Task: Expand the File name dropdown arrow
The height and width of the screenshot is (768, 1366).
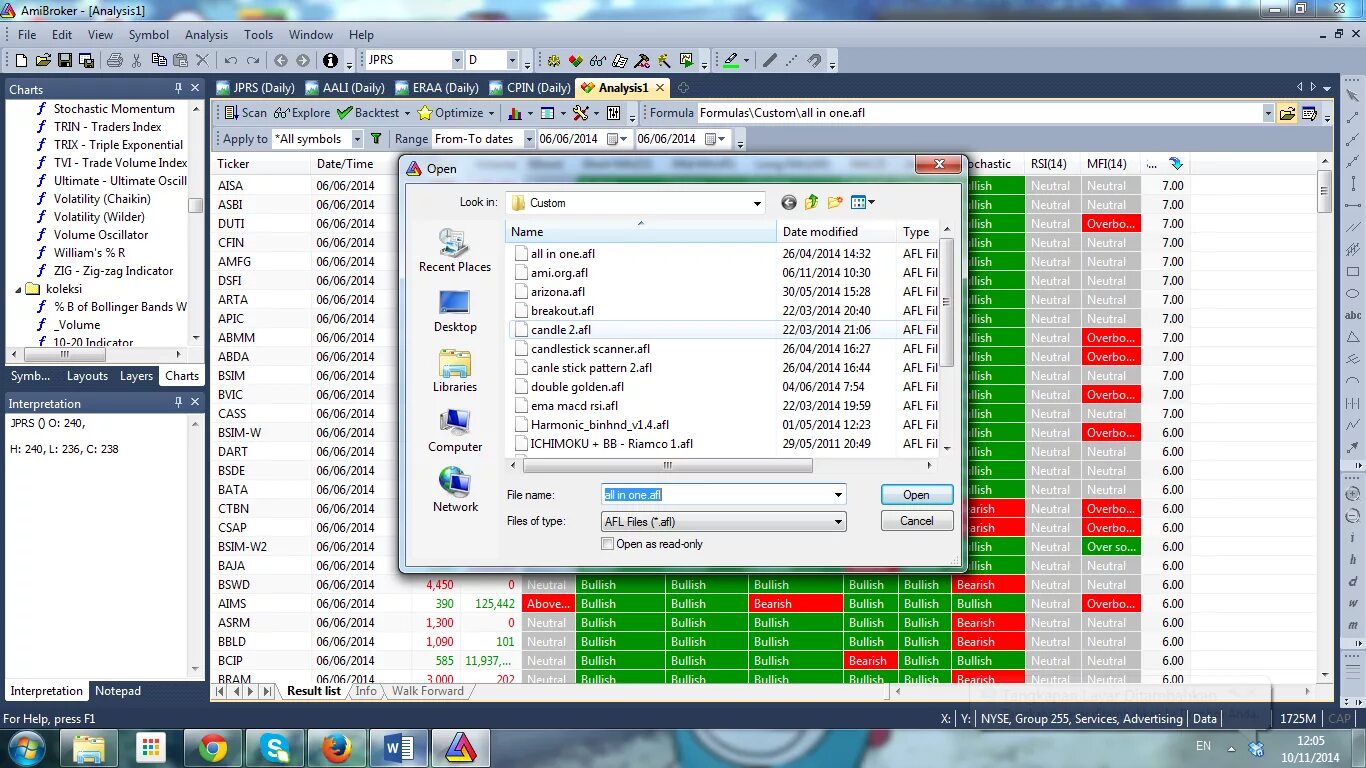Action: click(838, 495)
